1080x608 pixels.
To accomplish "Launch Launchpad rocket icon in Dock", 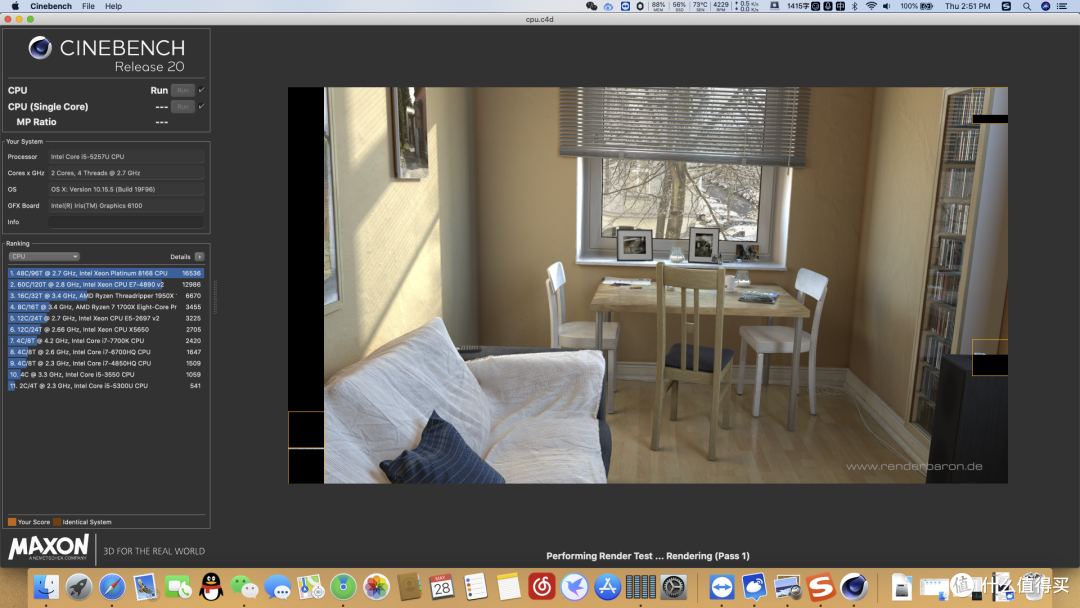I will click(x=79, y=587).
